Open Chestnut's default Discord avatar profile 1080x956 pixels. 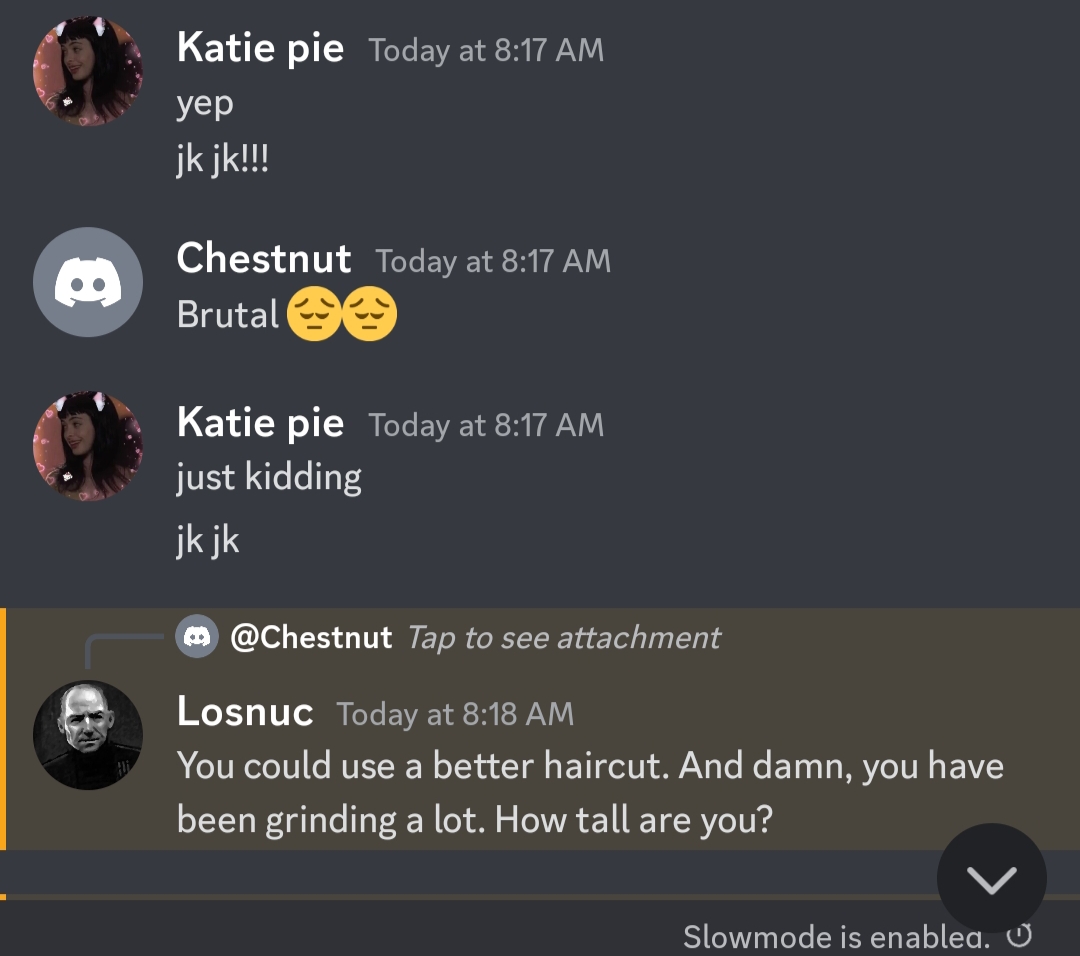tap(88, 283)
